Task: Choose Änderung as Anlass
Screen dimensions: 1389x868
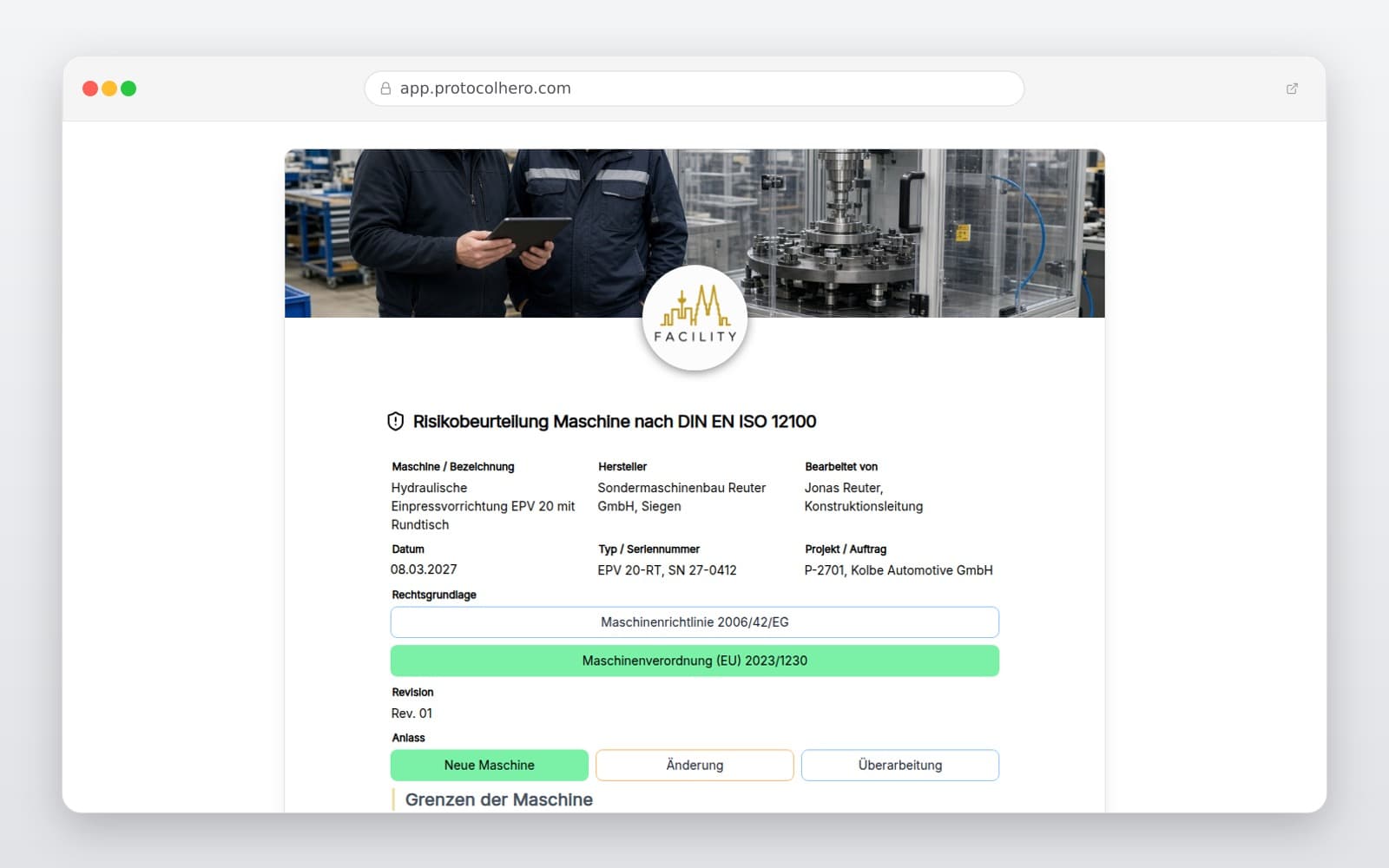Action: 694,766
